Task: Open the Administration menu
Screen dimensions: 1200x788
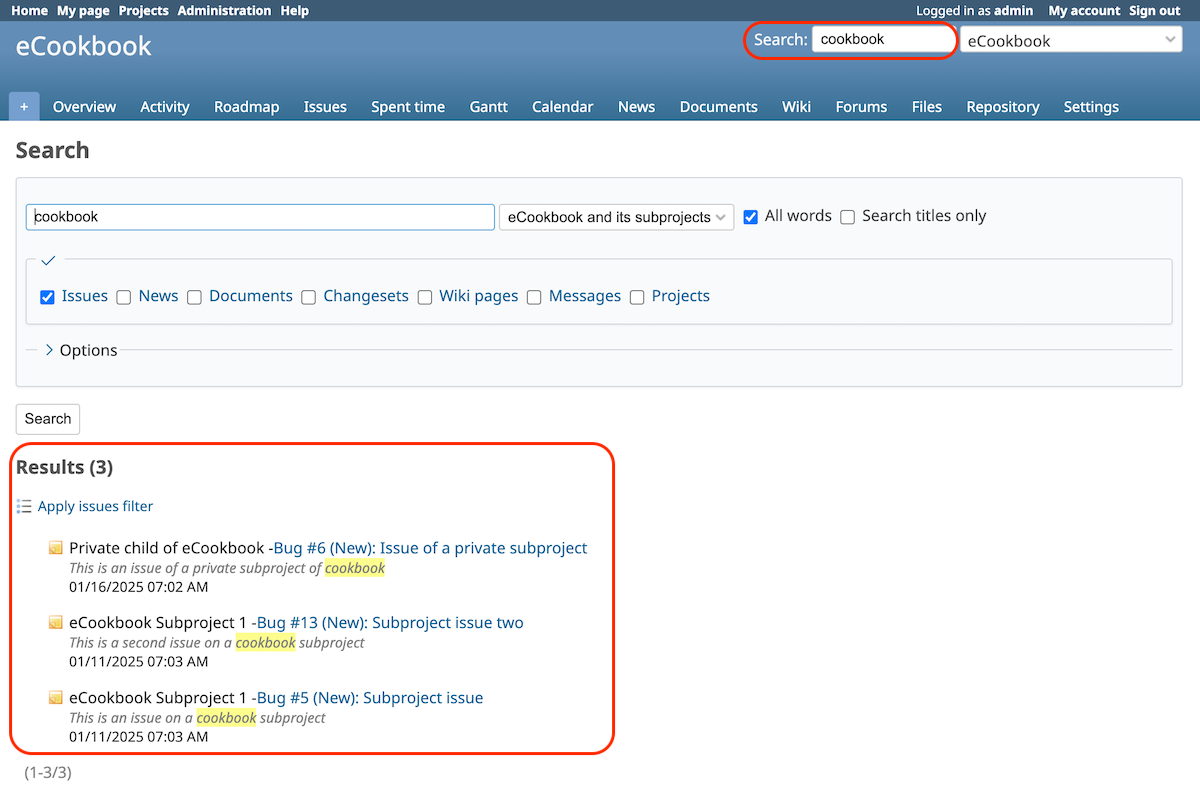Action: tap(224, 10)
